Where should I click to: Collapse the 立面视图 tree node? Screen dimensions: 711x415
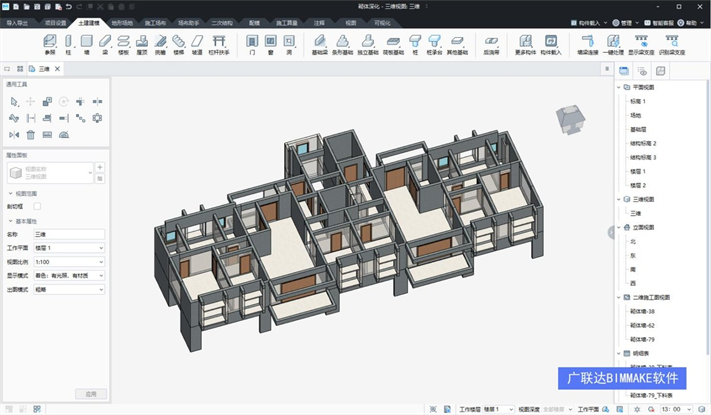point(618,227)
